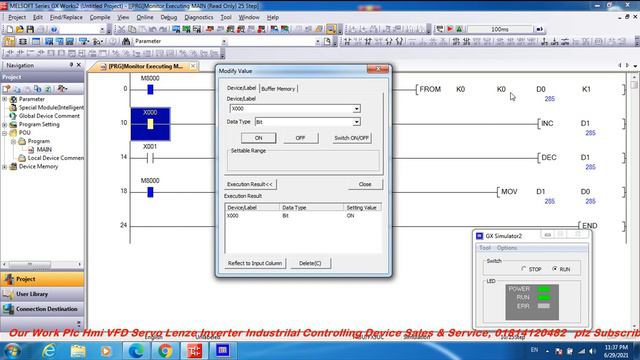The image size is (640, 360).
Task: Click the 100ms scan time field
Action: tap(500, 29)
